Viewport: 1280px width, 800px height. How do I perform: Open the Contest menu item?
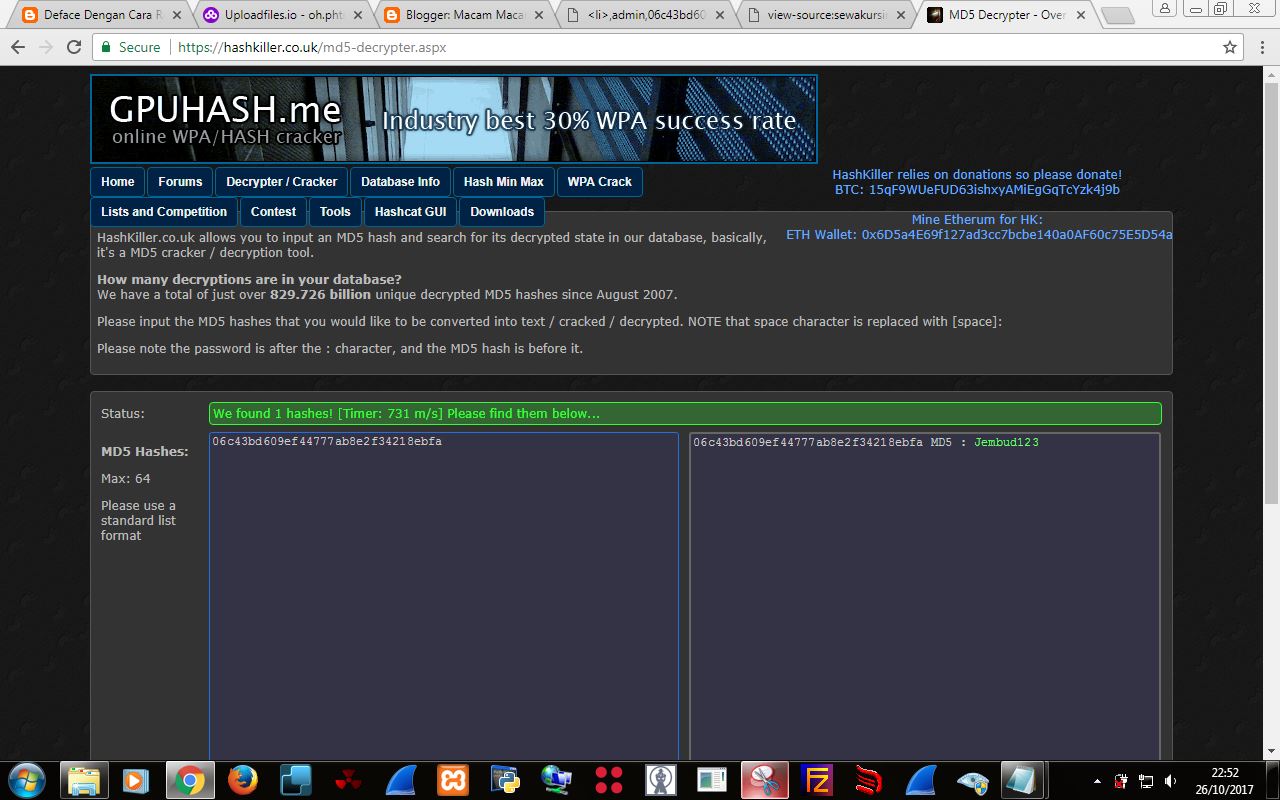pyautogui.click(x=274, y=212)
